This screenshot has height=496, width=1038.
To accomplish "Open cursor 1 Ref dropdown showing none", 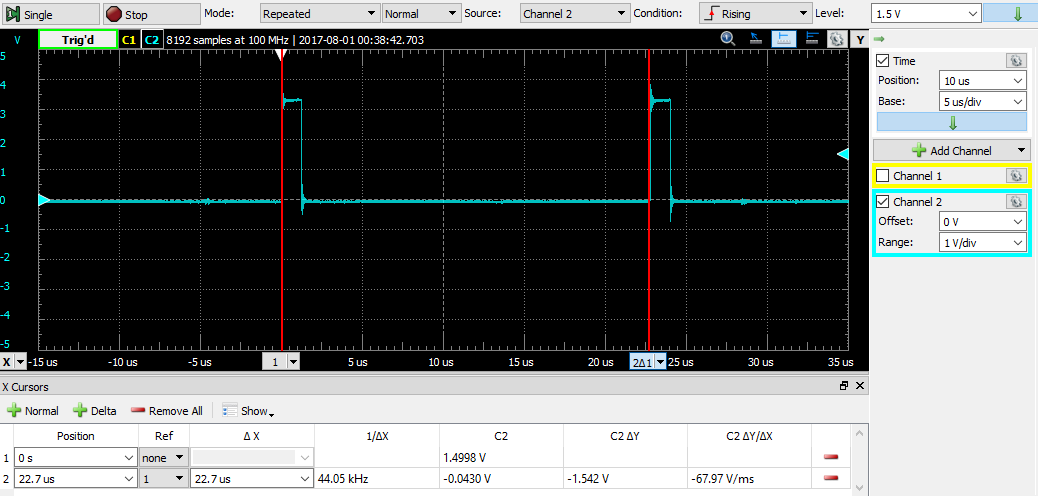I will (163, 458).
